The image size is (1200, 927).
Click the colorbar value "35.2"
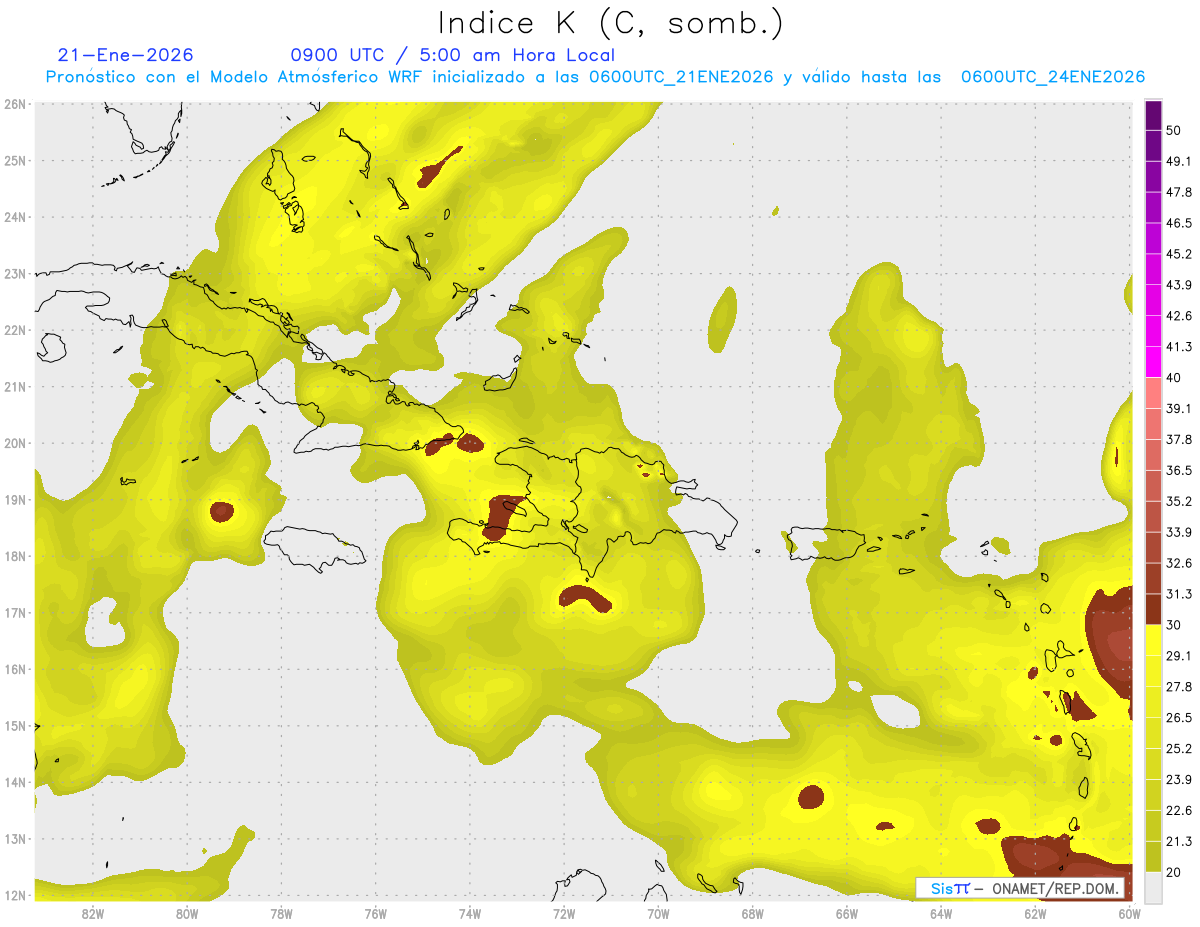pos(1178,502)
